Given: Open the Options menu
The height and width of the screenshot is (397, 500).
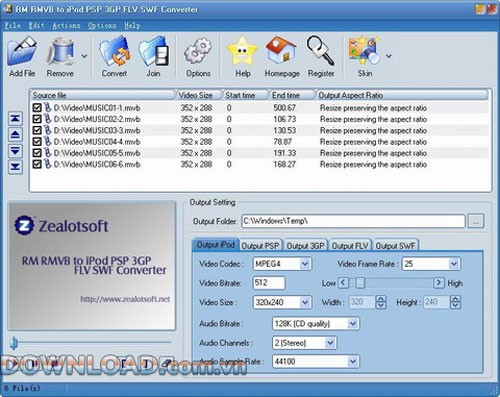Looking at the screenshot, I should 102,25.
